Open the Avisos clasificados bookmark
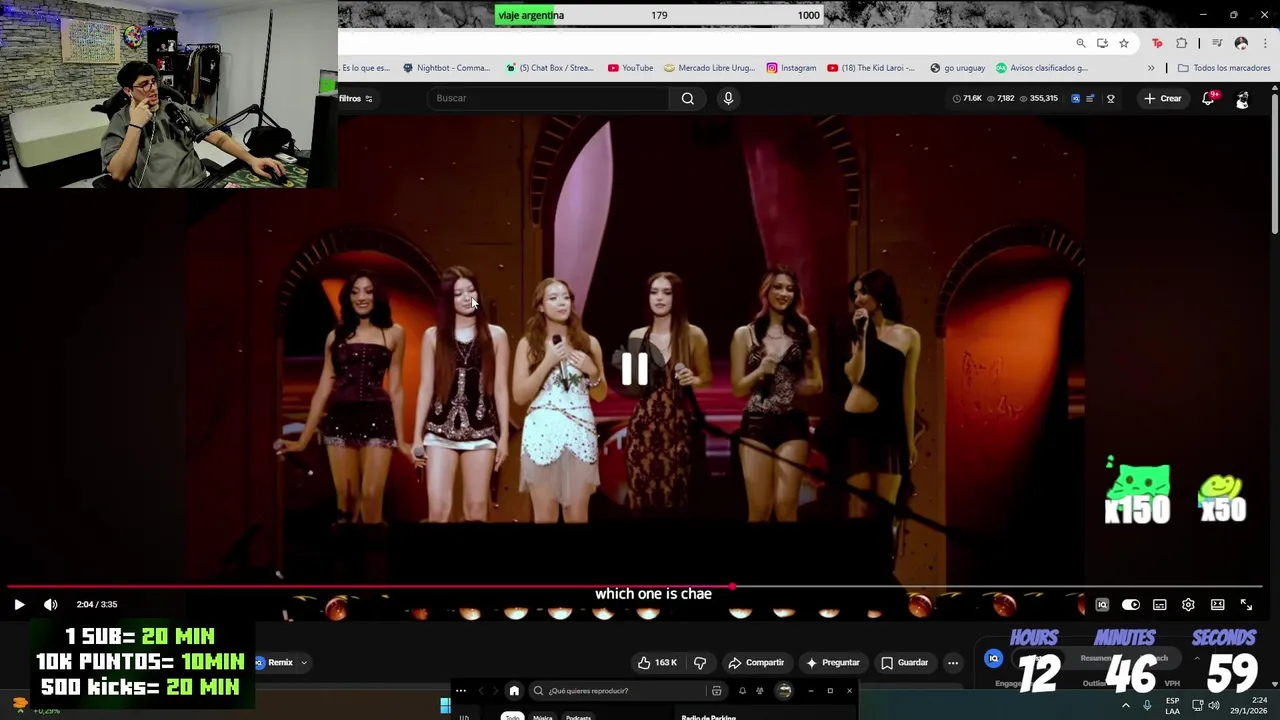The height and width of the screenshot is (720, 1280). point(1041,68)
